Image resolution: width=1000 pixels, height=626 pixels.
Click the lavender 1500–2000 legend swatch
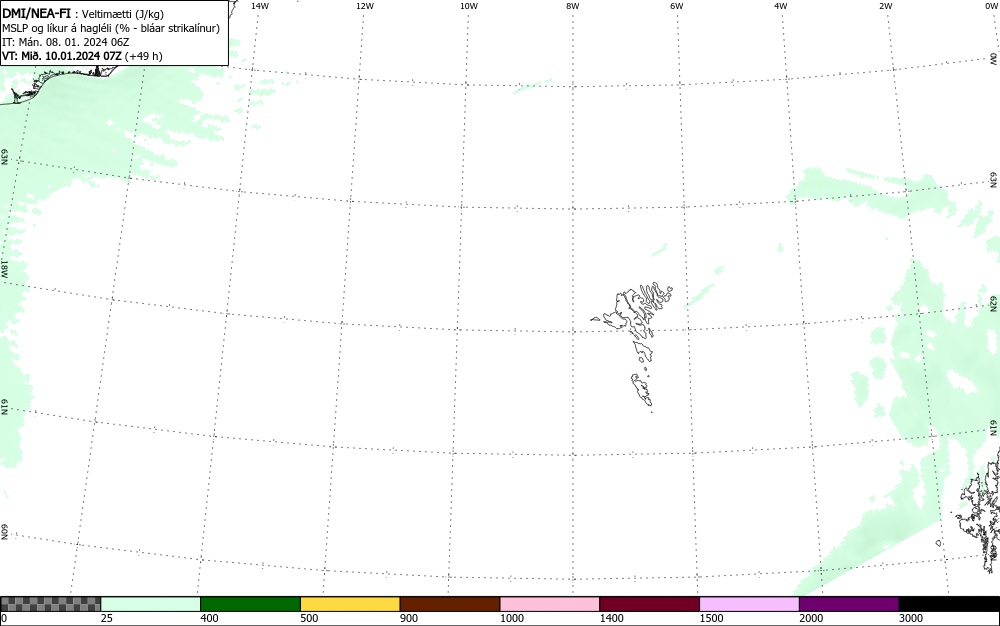click(749, 604)
